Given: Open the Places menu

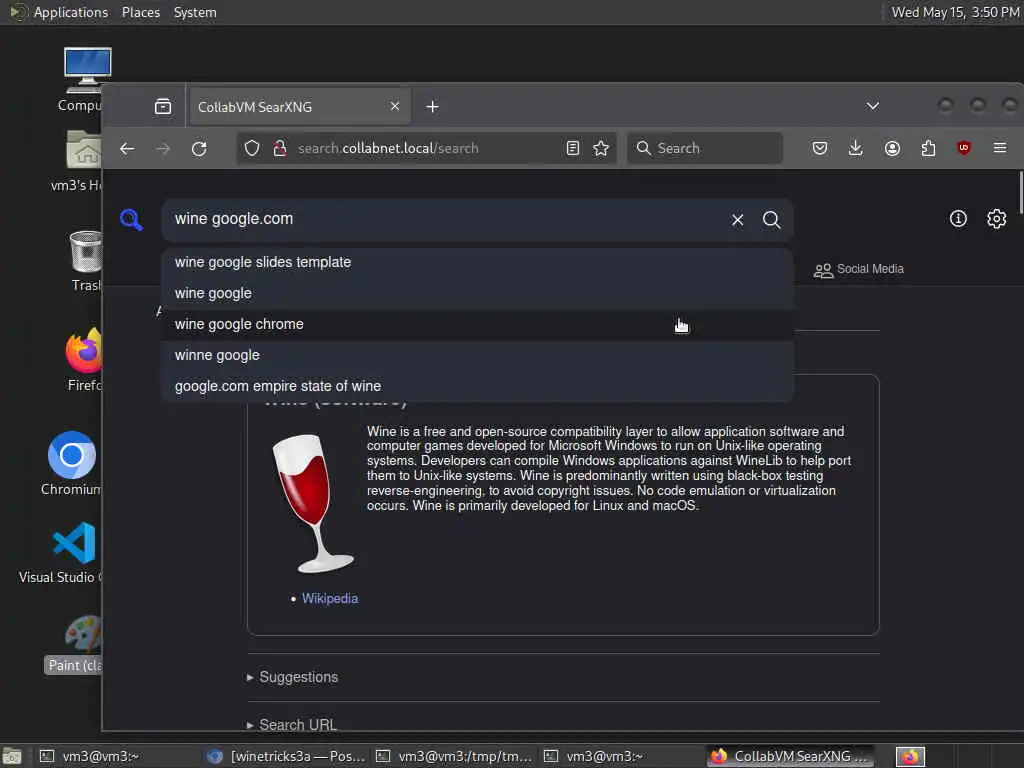Looking at the screenshot, I should 141,12.
